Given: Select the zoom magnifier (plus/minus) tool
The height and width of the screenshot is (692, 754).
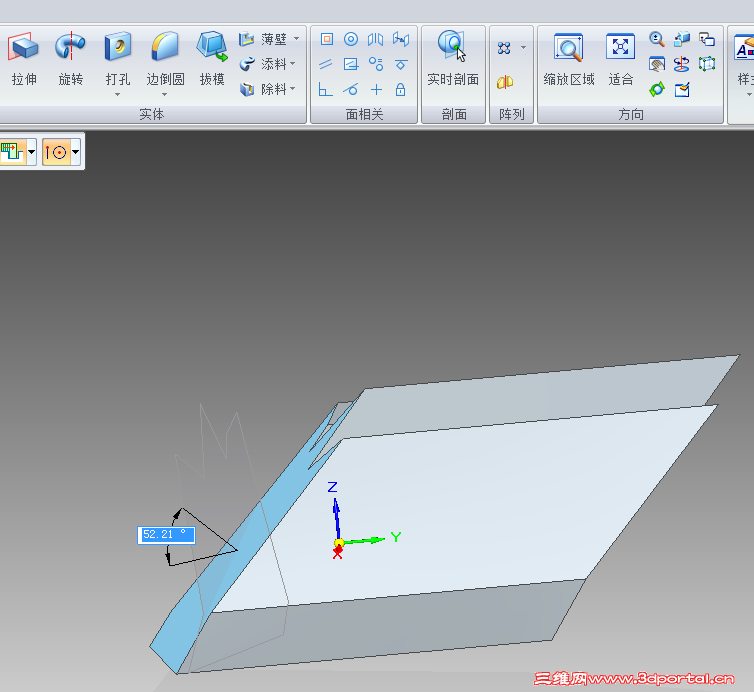Looking at the screenshot, I should pos(657,39).
